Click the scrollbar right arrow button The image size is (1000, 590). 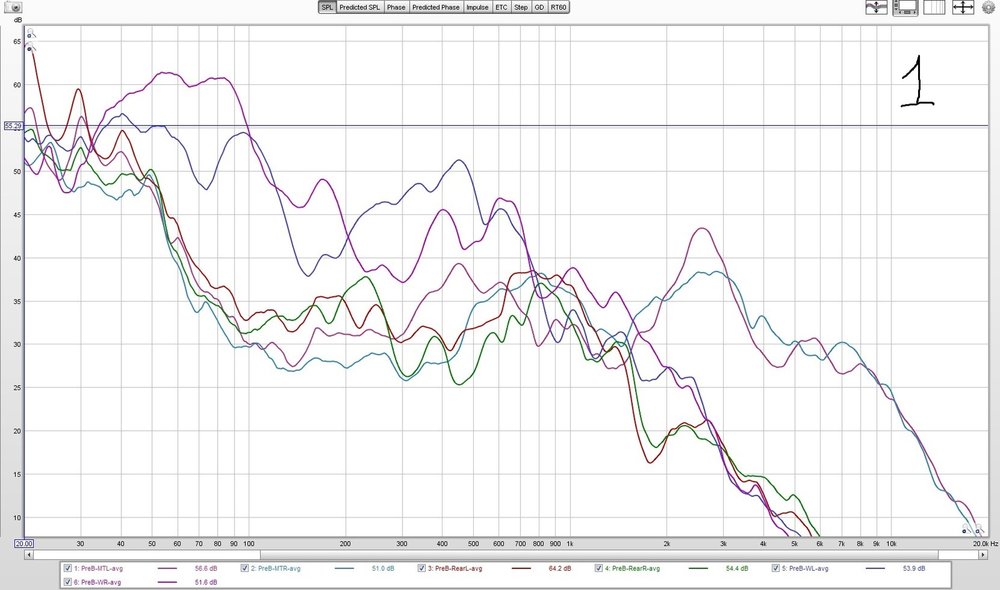tap(983, 555)
